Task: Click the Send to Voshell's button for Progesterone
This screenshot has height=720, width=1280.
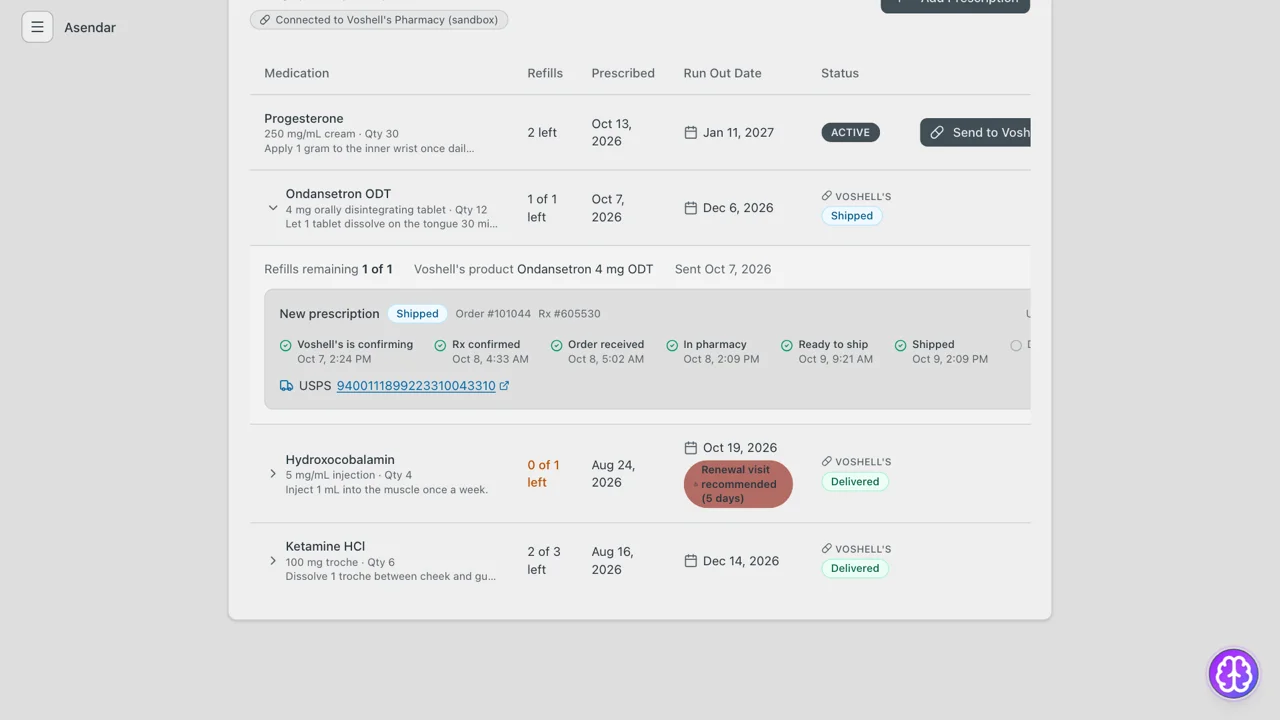Action: [x=975, y=132]
